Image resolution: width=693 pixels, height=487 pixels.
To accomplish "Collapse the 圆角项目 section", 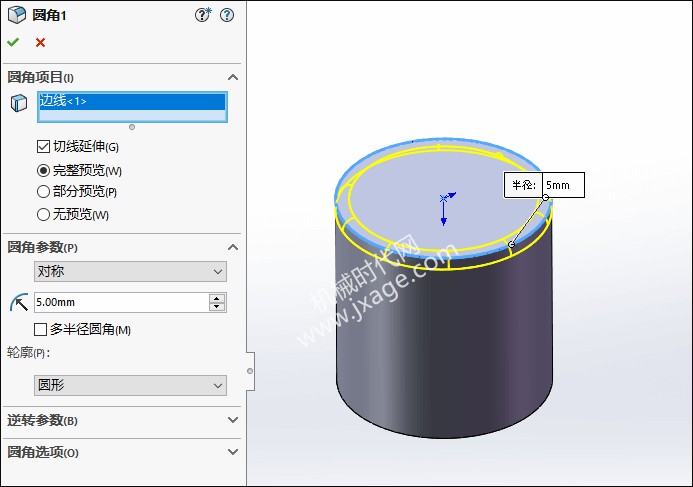I will click(x=233, y=77).
